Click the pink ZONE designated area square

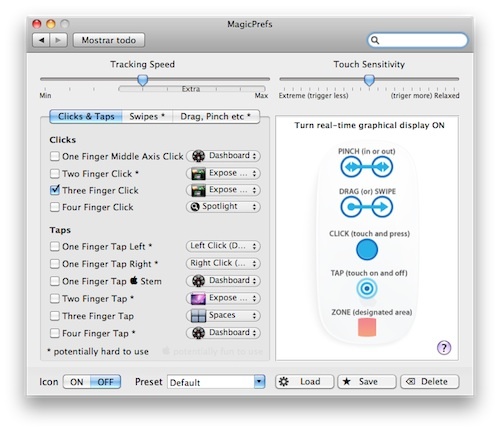367,327
